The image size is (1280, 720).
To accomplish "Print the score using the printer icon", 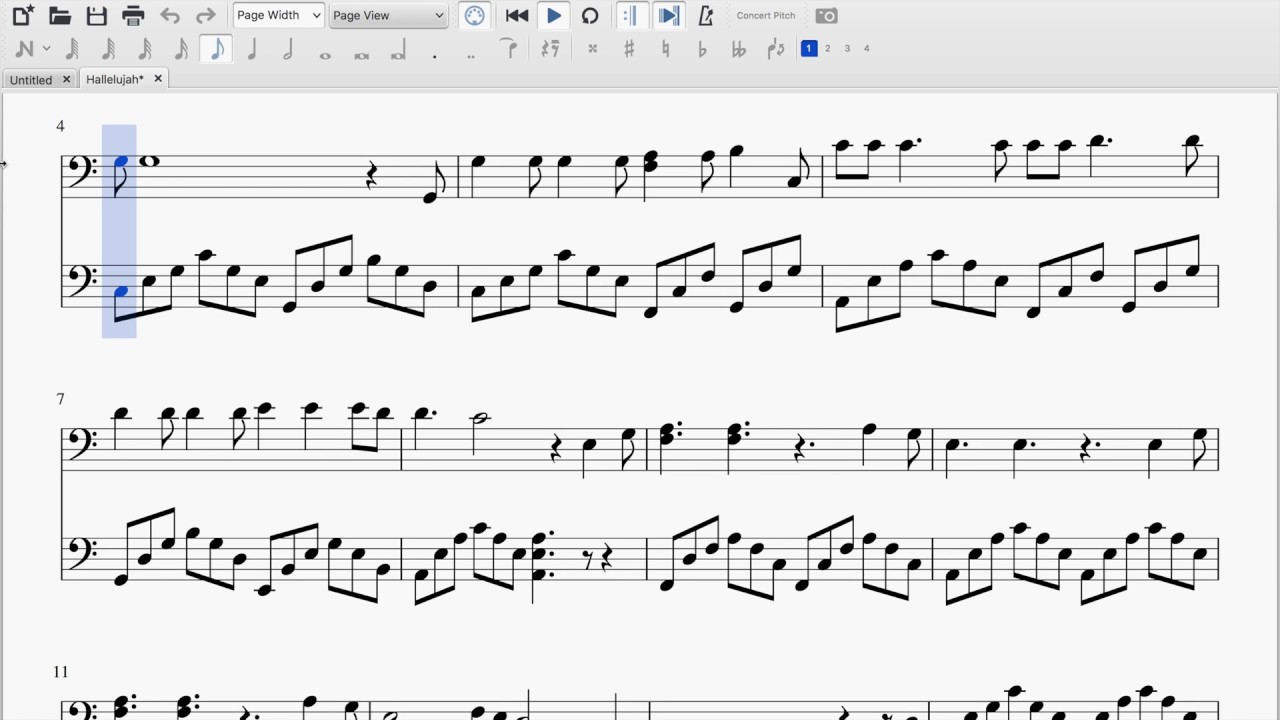I will pyautogui.click(x=133, y=15).
